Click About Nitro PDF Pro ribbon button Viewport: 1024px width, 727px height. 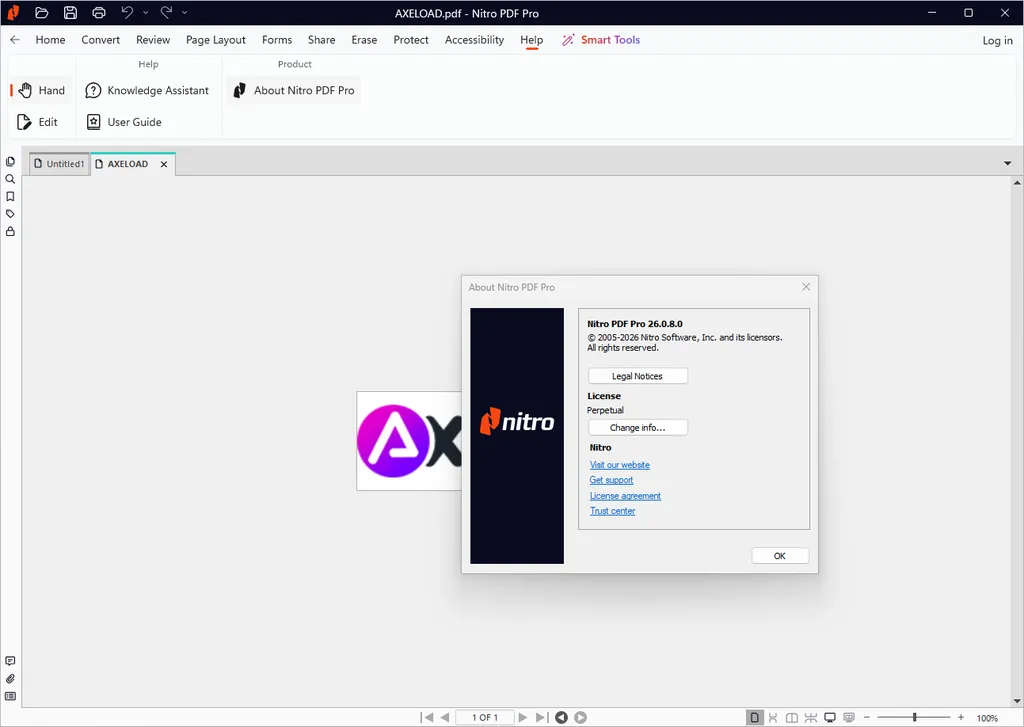294,90
